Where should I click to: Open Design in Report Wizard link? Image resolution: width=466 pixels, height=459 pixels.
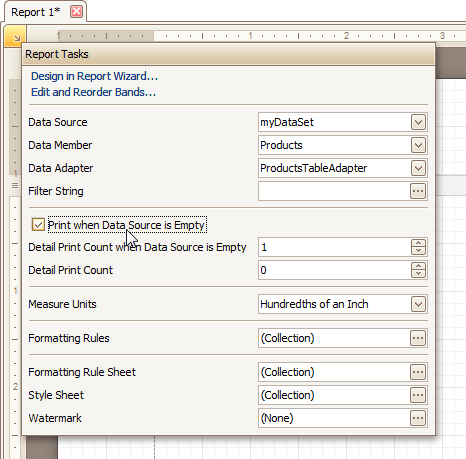coord(94,76)
